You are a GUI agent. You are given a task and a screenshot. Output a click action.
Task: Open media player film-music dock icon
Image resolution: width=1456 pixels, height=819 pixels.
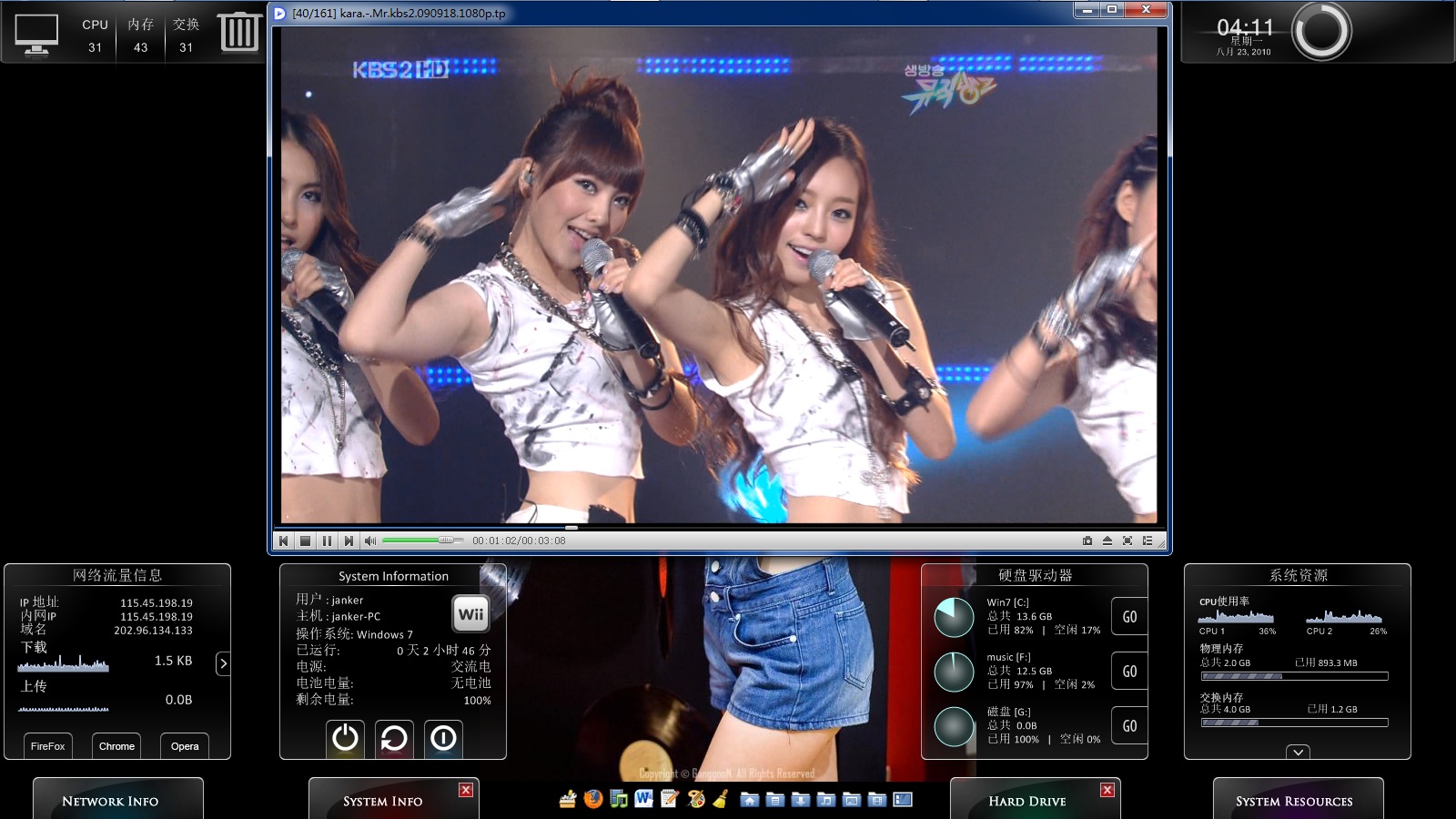[619, 799]
